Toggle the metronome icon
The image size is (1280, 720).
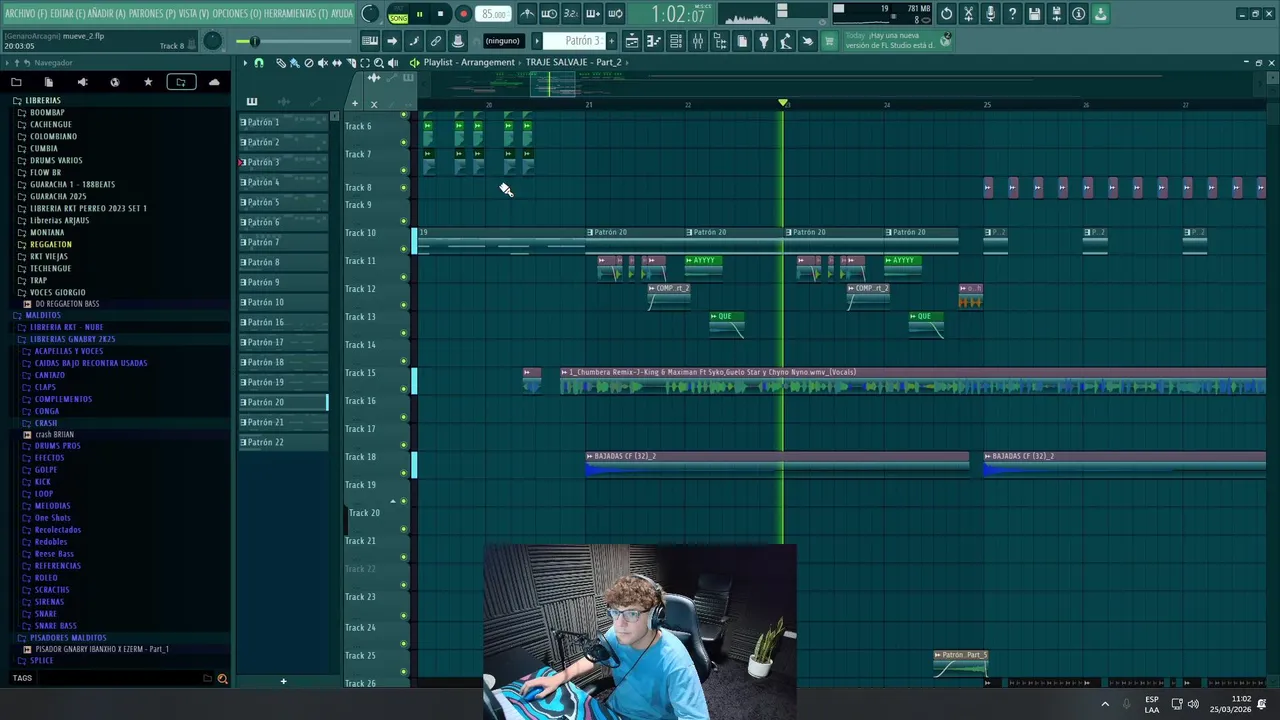pyautogui.click(x=527, y=14)
